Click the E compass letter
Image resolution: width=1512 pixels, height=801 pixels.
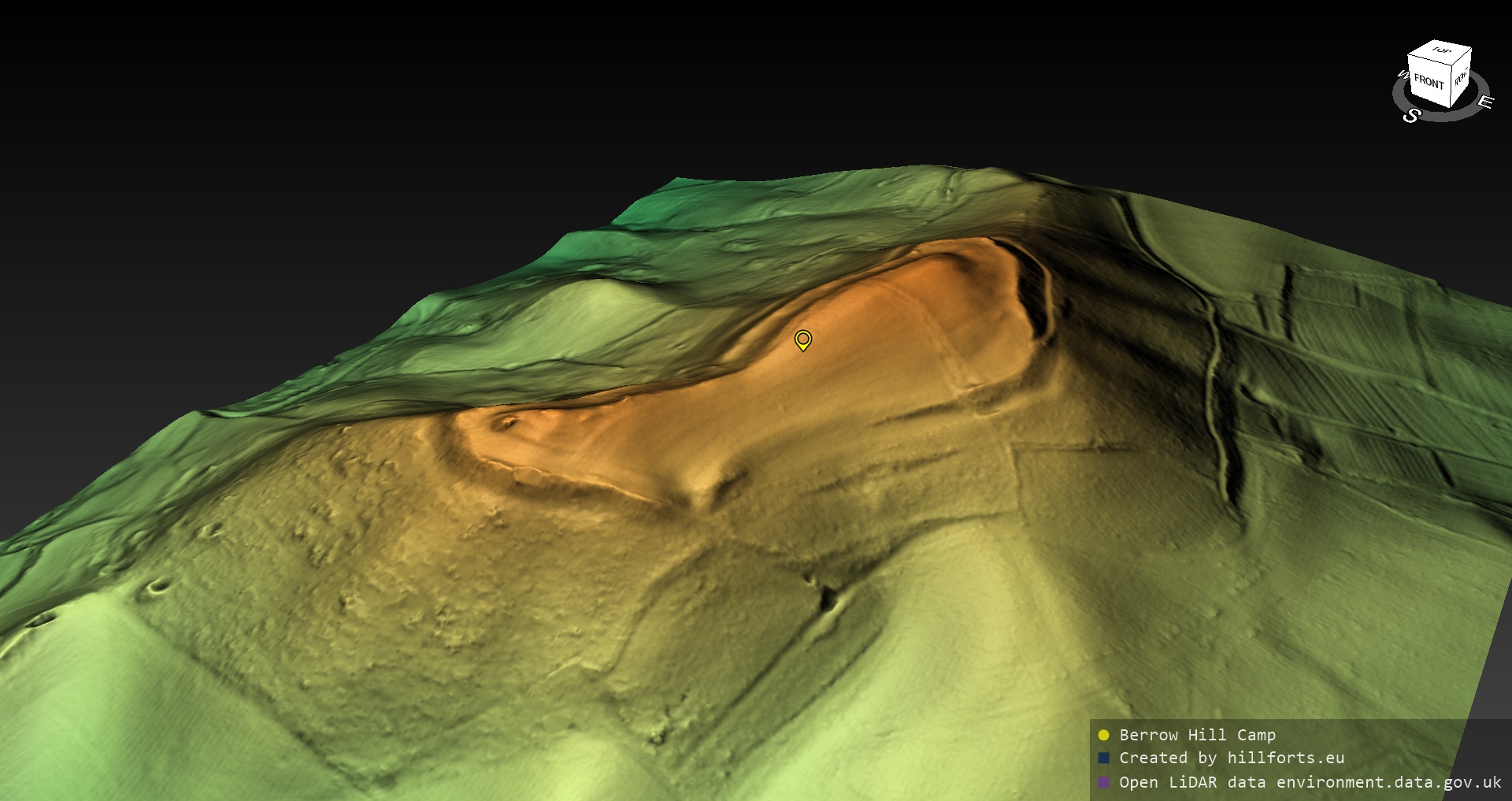(x=1484, y=102)
